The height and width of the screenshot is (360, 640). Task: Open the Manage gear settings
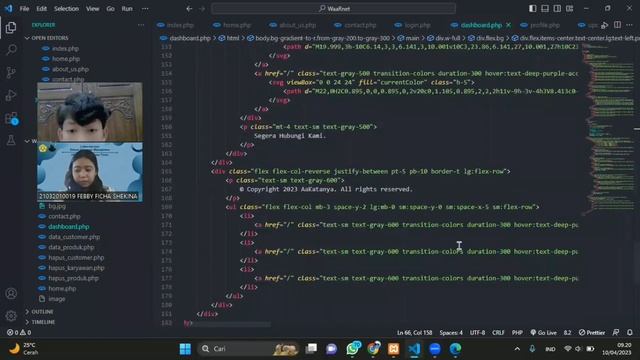[11, 316]
